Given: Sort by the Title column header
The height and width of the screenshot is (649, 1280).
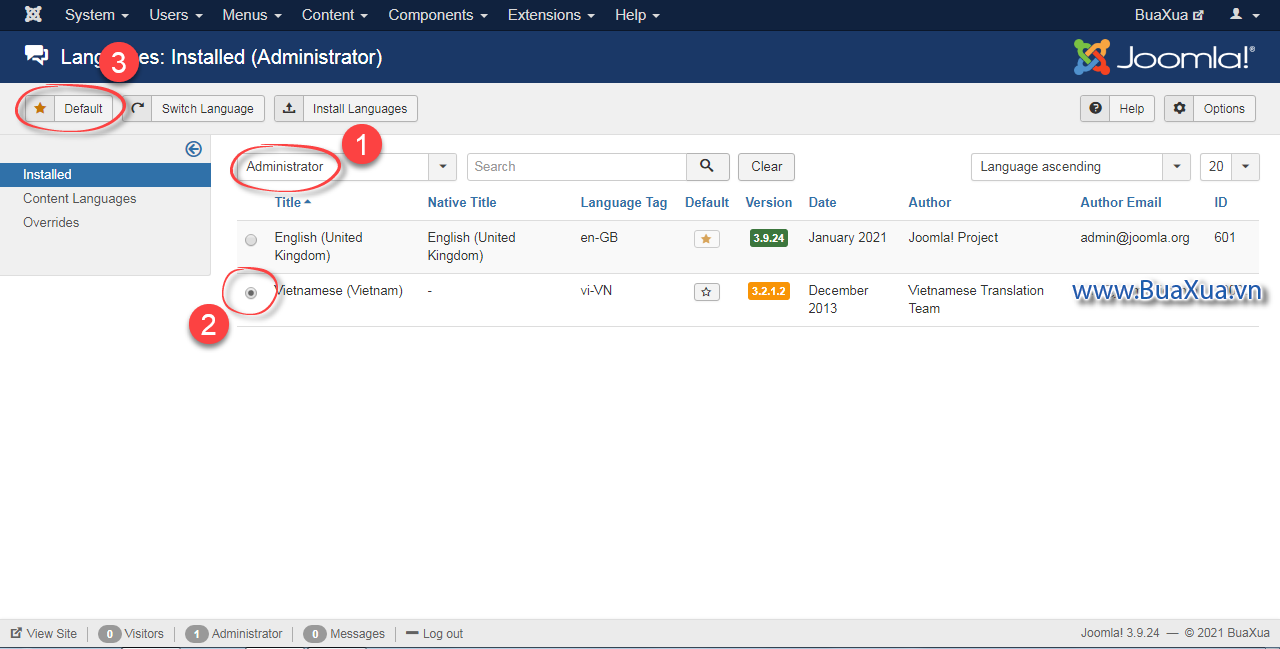Looking at the screenshot, I should coord(292,202).
